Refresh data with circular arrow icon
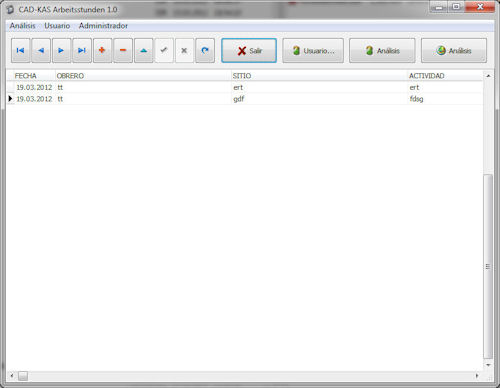500x388 pixels. 205,50
